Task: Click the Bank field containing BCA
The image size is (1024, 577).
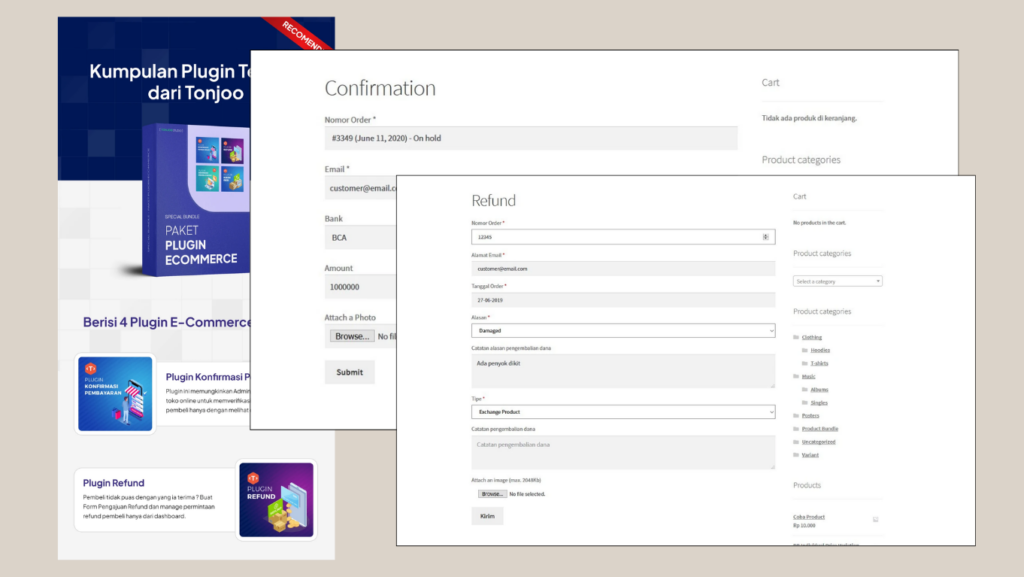Action: click(360, 238)
